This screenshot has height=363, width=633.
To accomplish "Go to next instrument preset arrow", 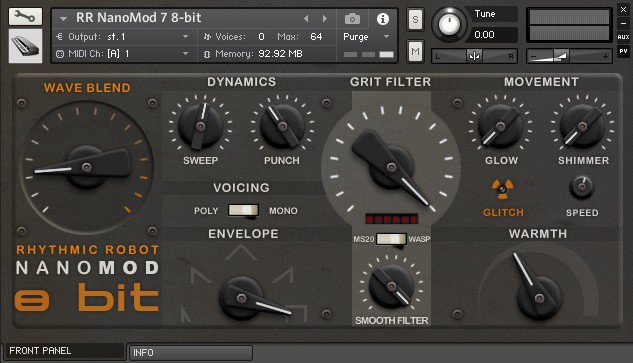I will (325, 19).
